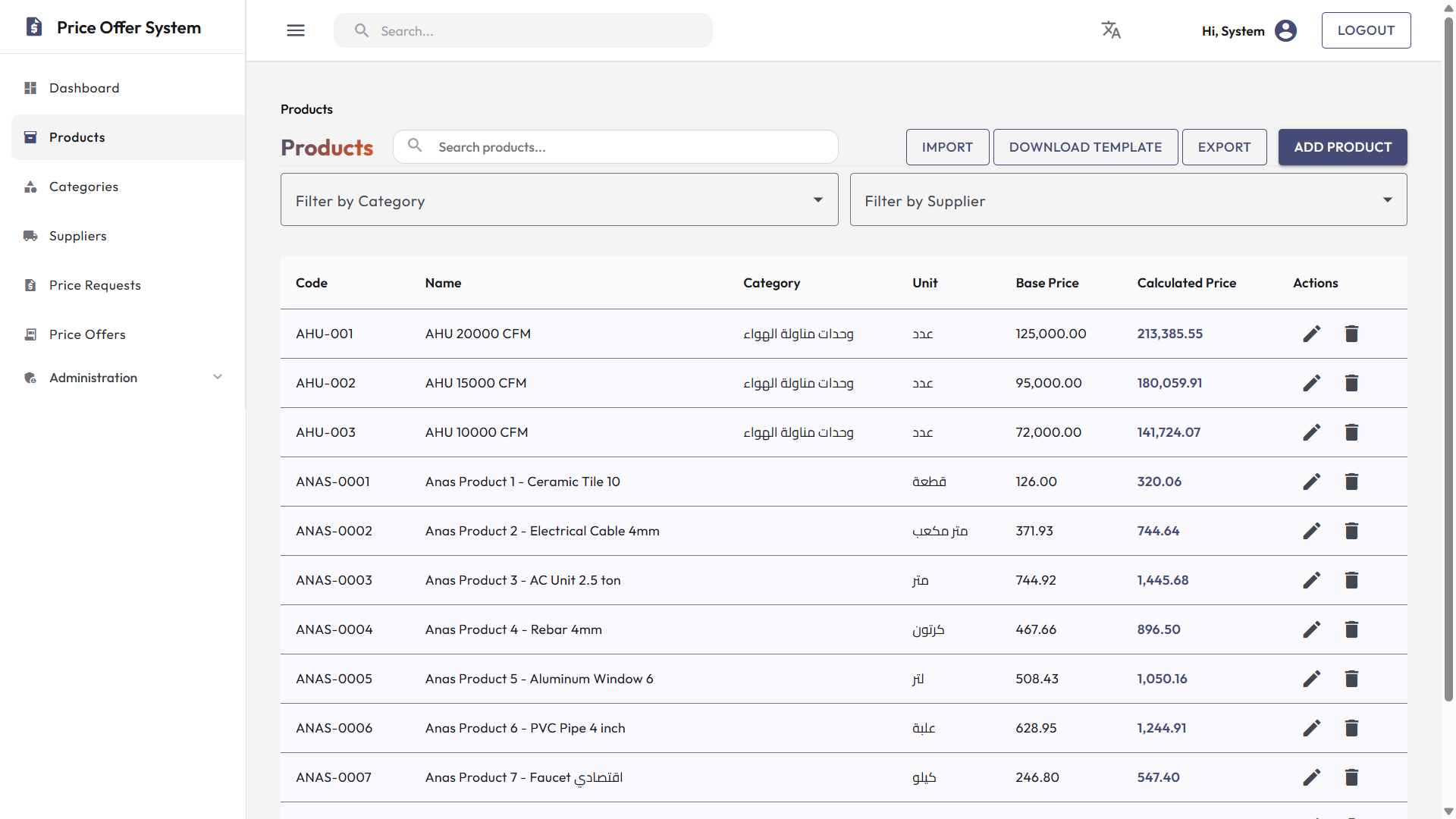This screenshot has width=1456, height=819.
Task: Open the user account profile icon
Action: (x=1285, y=30)
